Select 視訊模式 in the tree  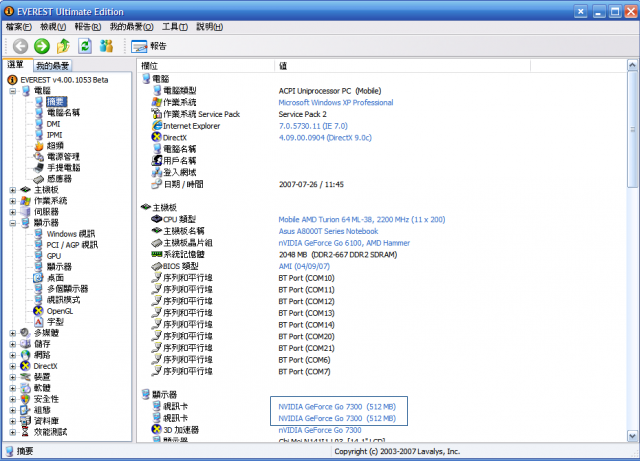coord(63,300)
